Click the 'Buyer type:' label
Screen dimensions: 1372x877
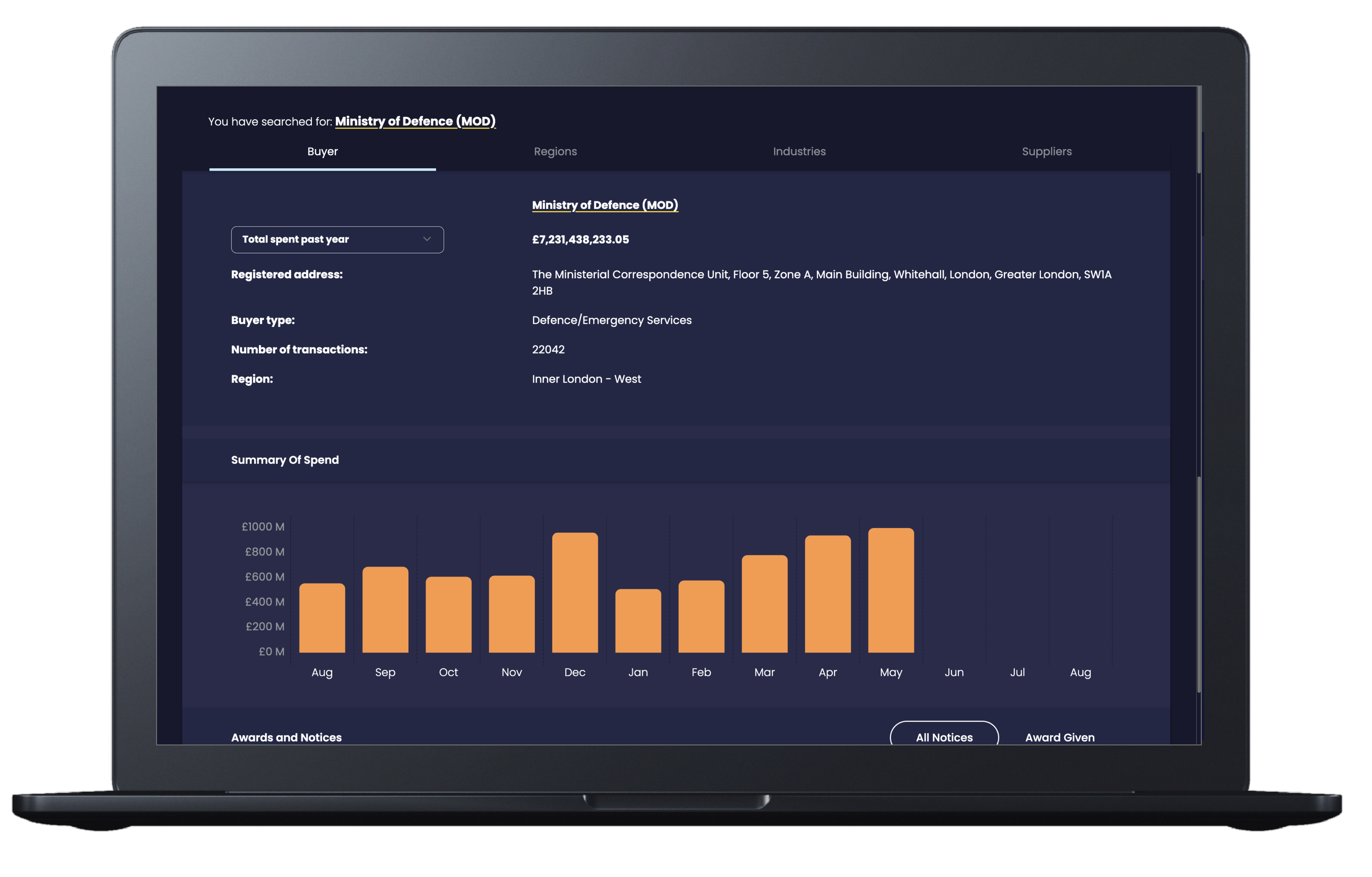tap(263, 320)
